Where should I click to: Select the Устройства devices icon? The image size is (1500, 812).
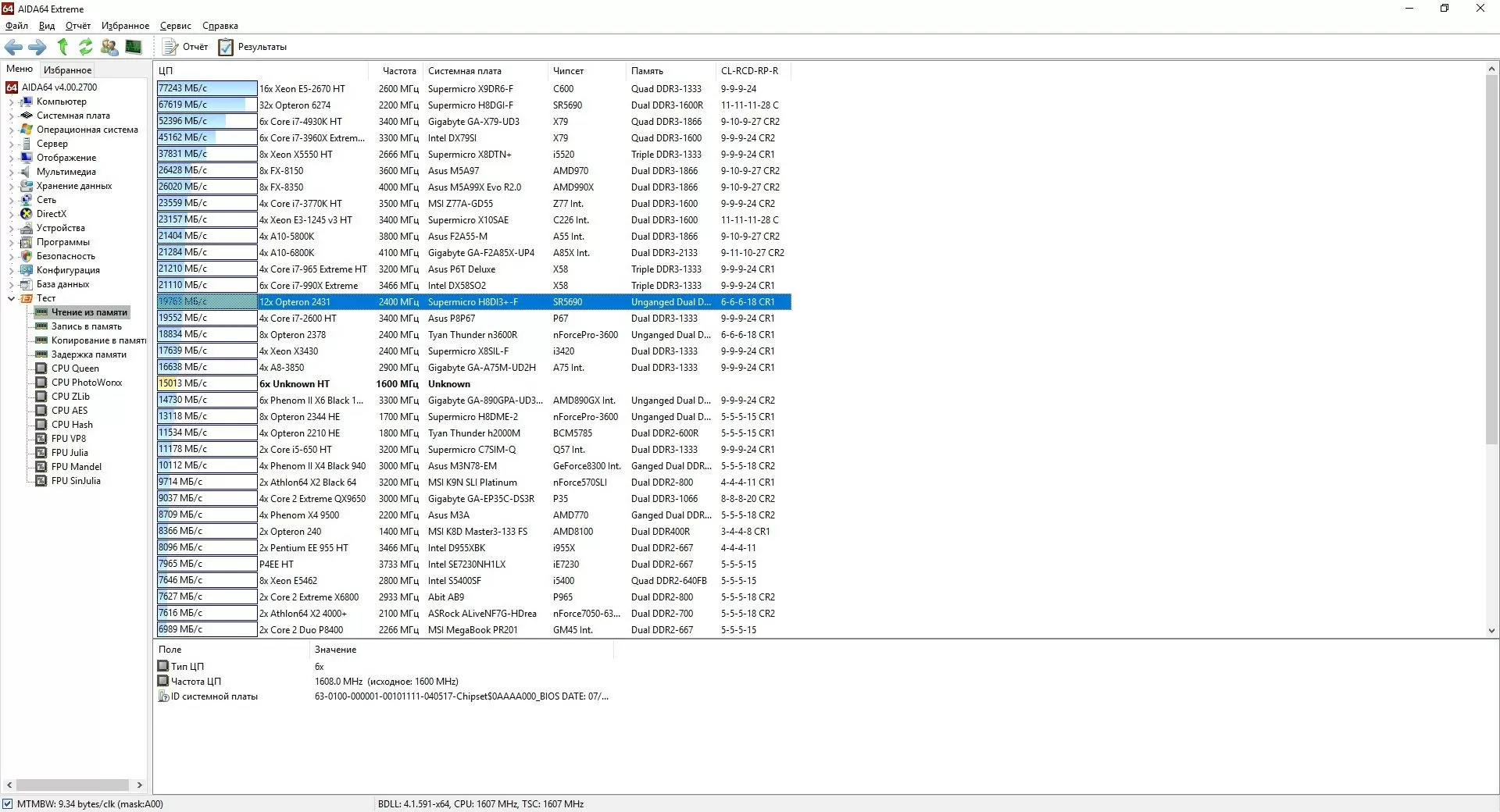pos(27,228)
